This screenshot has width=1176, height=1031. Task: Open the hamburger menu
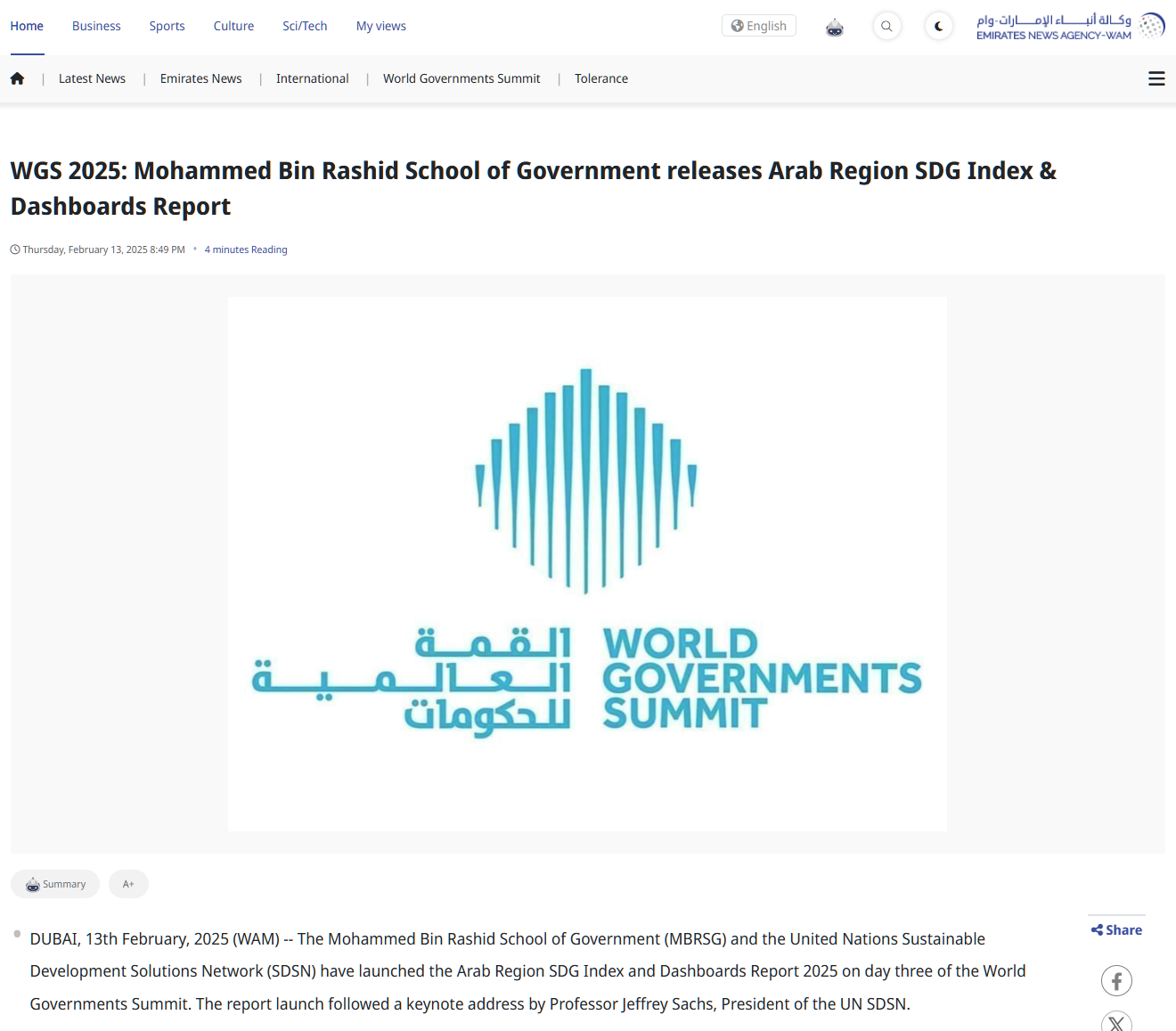(1156, 78)
